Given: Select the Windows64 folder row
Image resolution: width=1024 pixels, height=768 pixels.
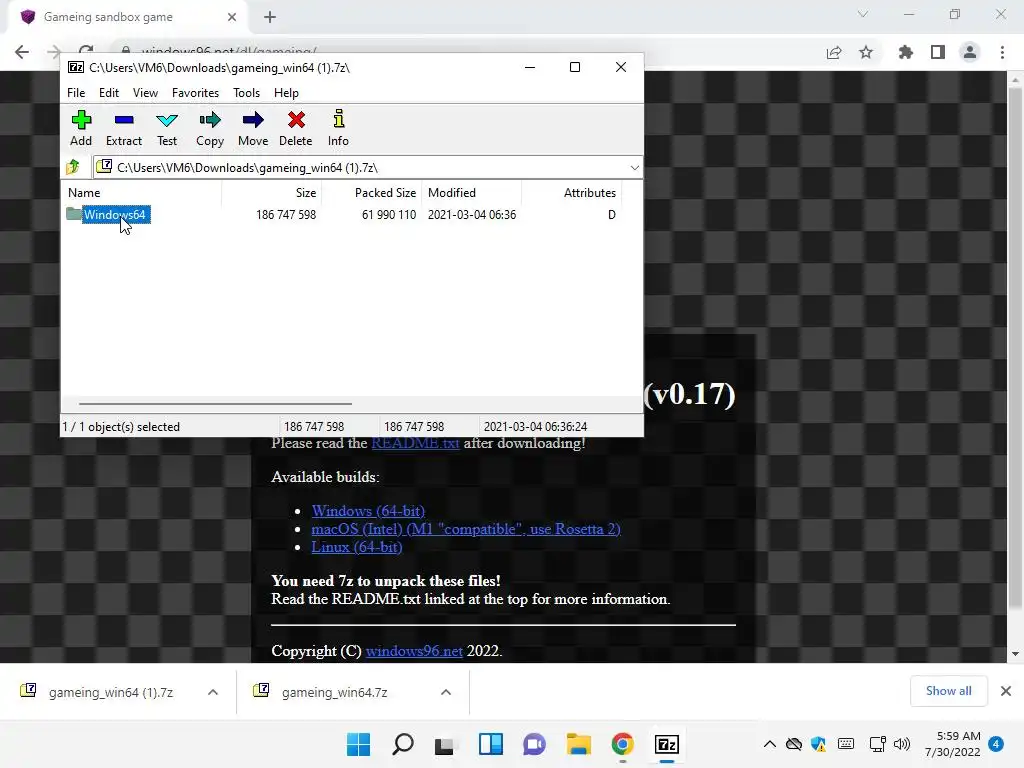Looking at the screenshot, I should point(342,215).
